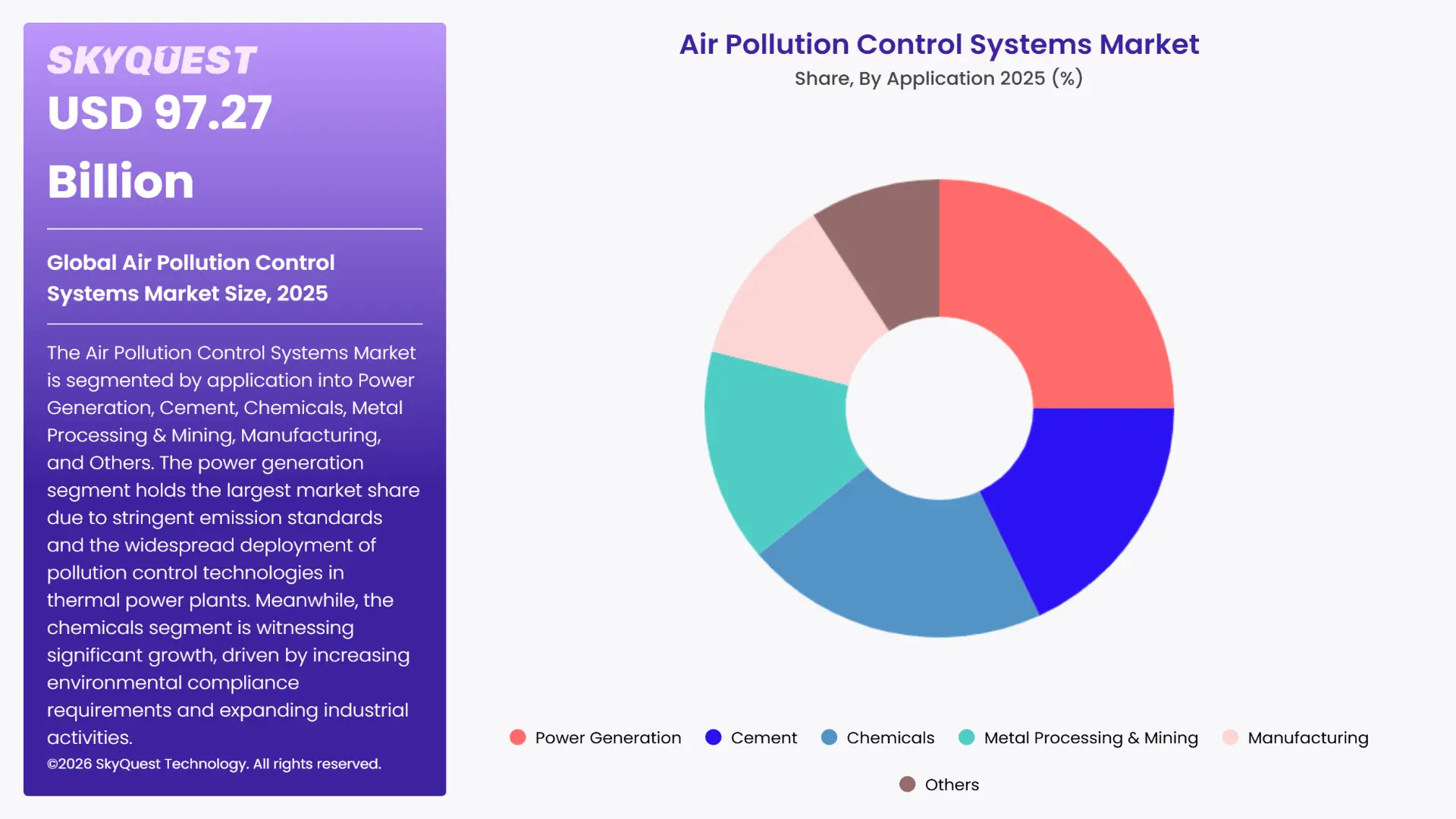The width and height of the screenshot is (1456, 819).
Task: Toggle the Chemicals legend label
Action: pos(890,738)
